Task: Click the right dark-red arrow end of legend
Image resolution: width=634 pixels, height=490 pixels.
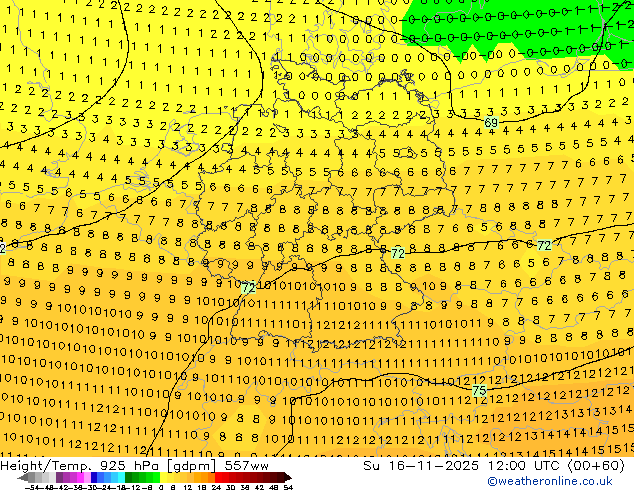Action: (287, 478)
